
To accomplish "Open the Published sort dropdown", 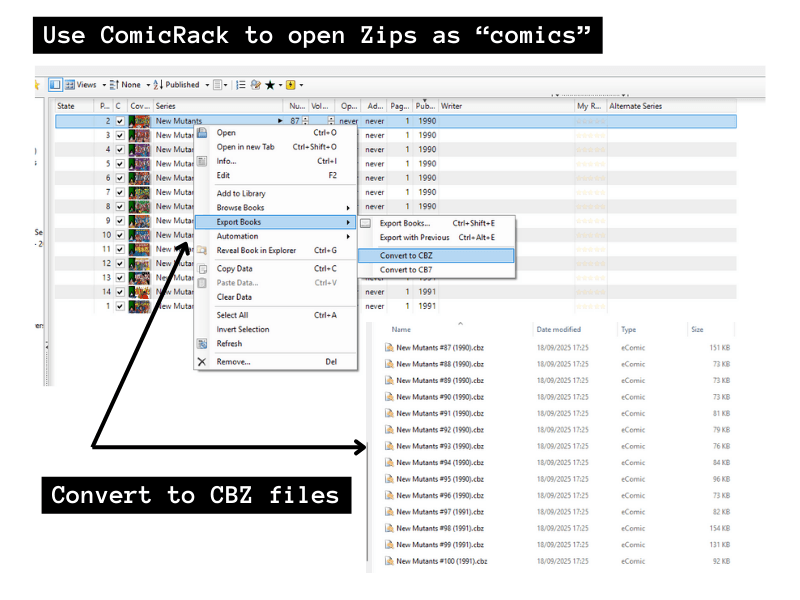I will tap(184, 85).
